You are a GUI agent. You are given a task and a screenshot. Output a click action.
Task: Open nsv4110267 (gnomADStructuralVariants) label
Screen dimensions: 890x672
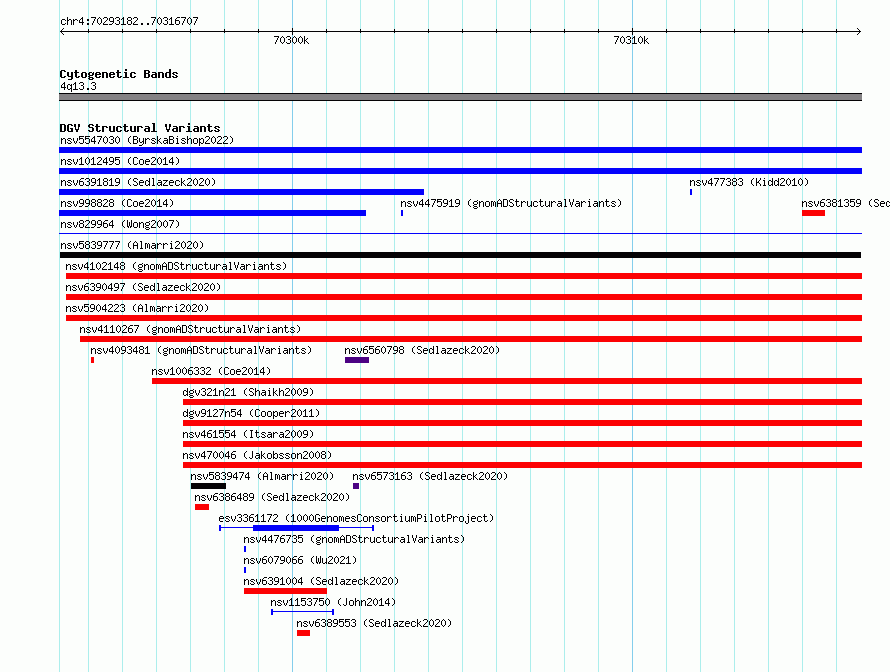coord(190,329)
